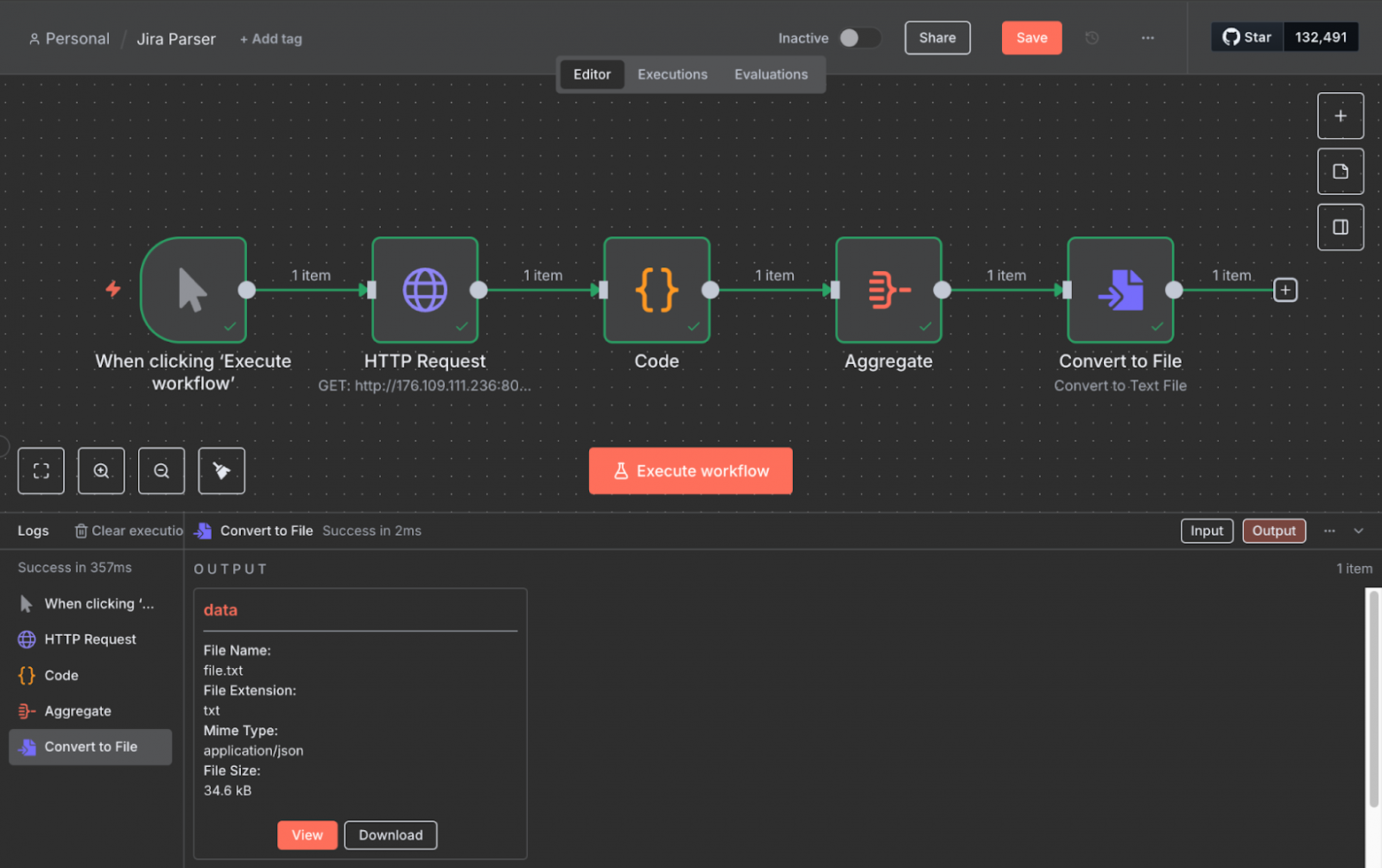Open the workflow options ellipsis menu
The image size is (1382, 868).
pyautogui.click(x=1147, y=38)
